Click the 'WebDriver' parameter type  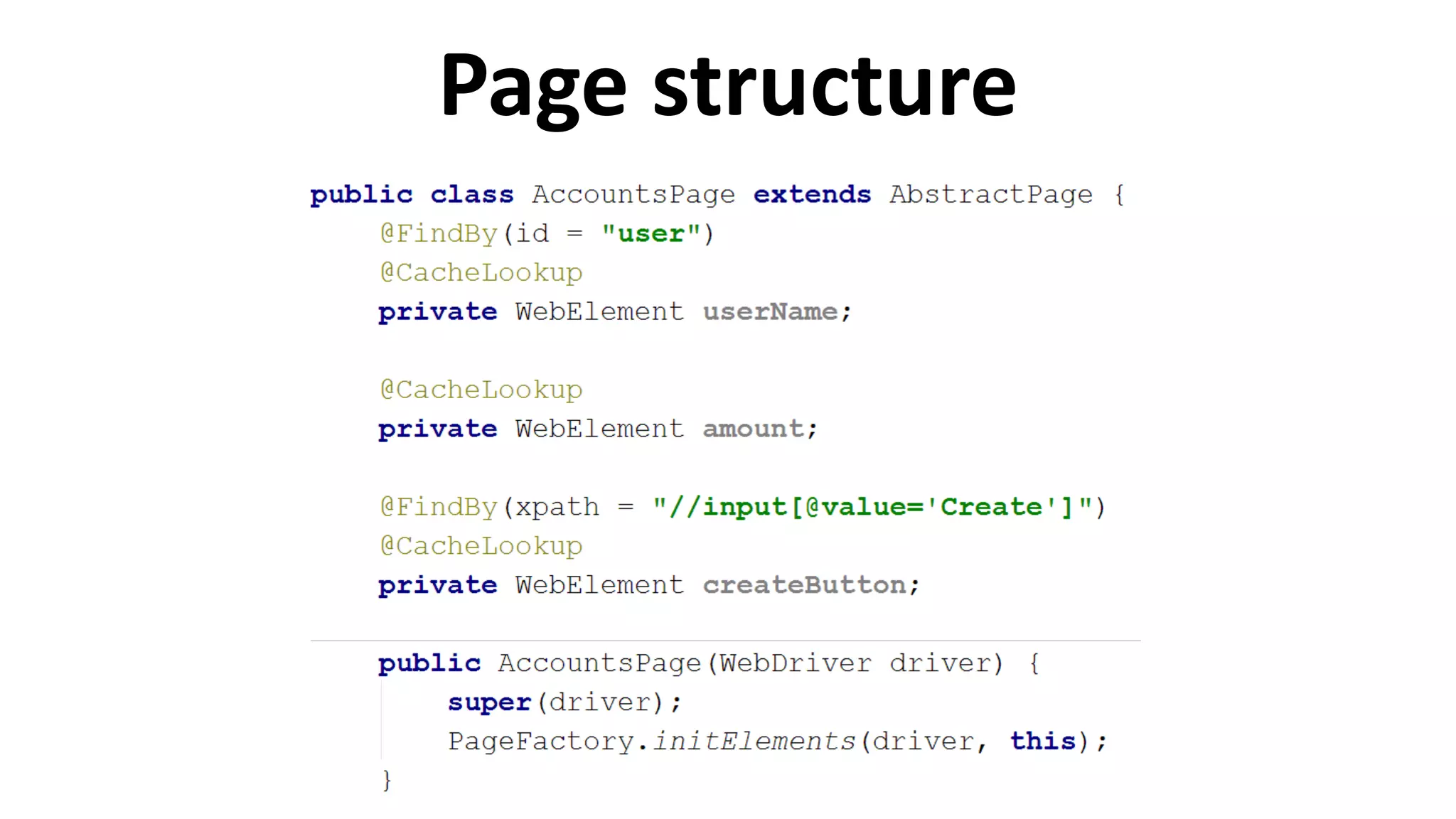796,663
